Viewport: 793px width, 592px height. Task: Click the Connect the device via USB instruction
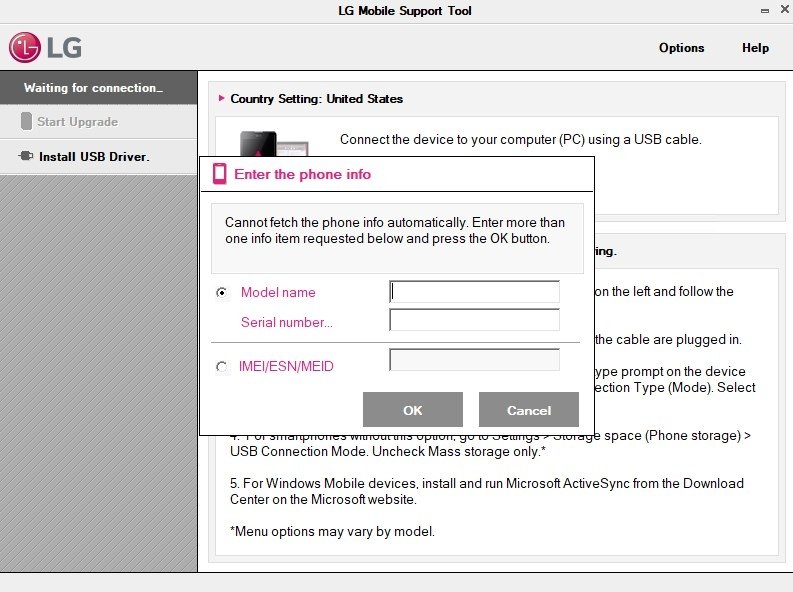521,140
